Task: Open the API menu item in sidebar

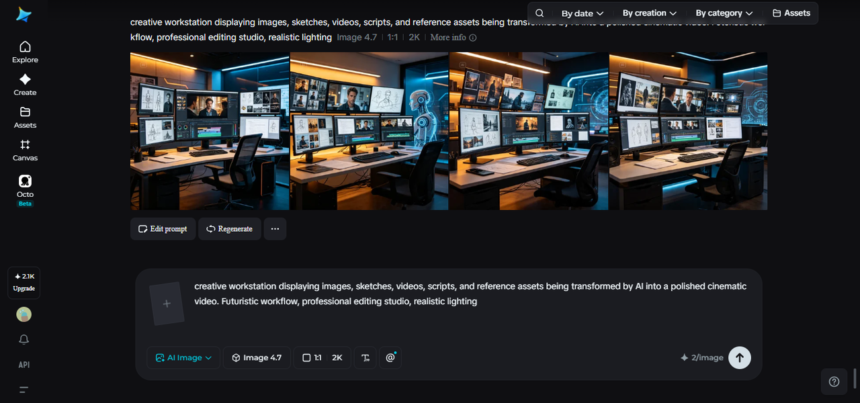Action: click(x=24, y=365)
